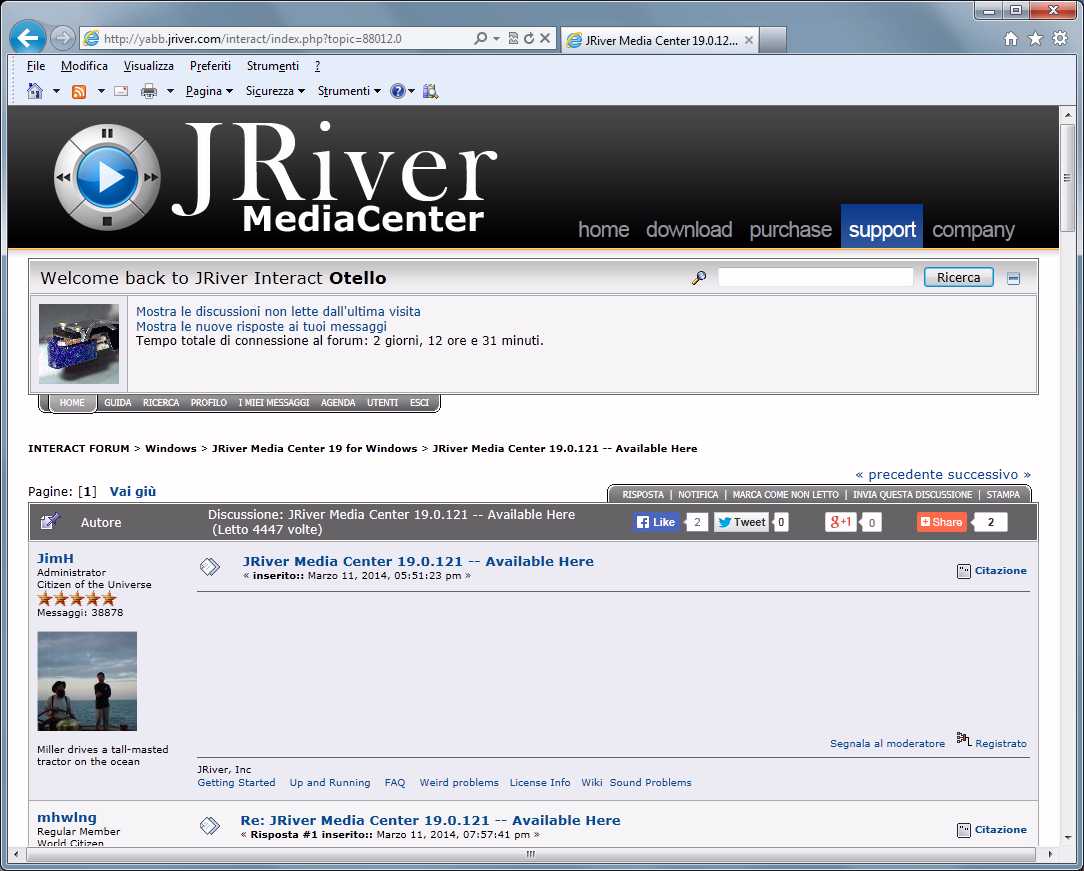Open browser settings gear icon
This screenshot has height=871, width=1084.
tap(1060, 39)
